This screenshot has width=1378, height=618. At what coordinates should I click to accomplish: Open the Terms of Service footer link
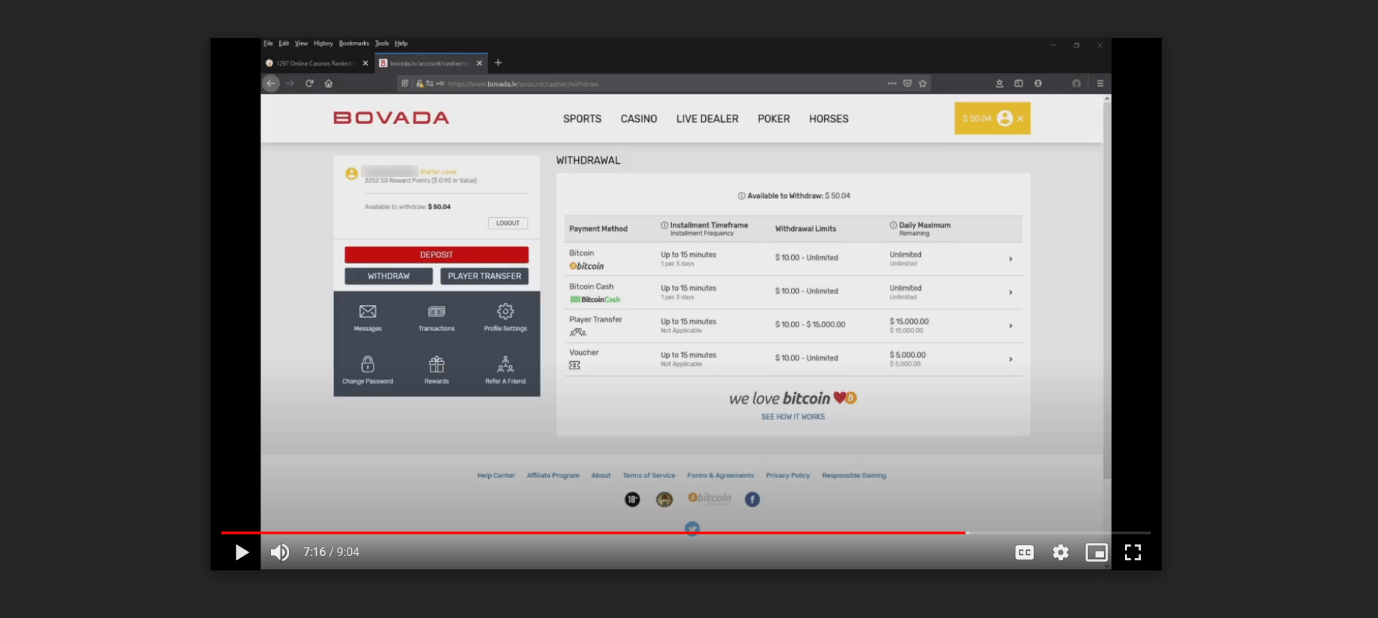coord(649,476)
